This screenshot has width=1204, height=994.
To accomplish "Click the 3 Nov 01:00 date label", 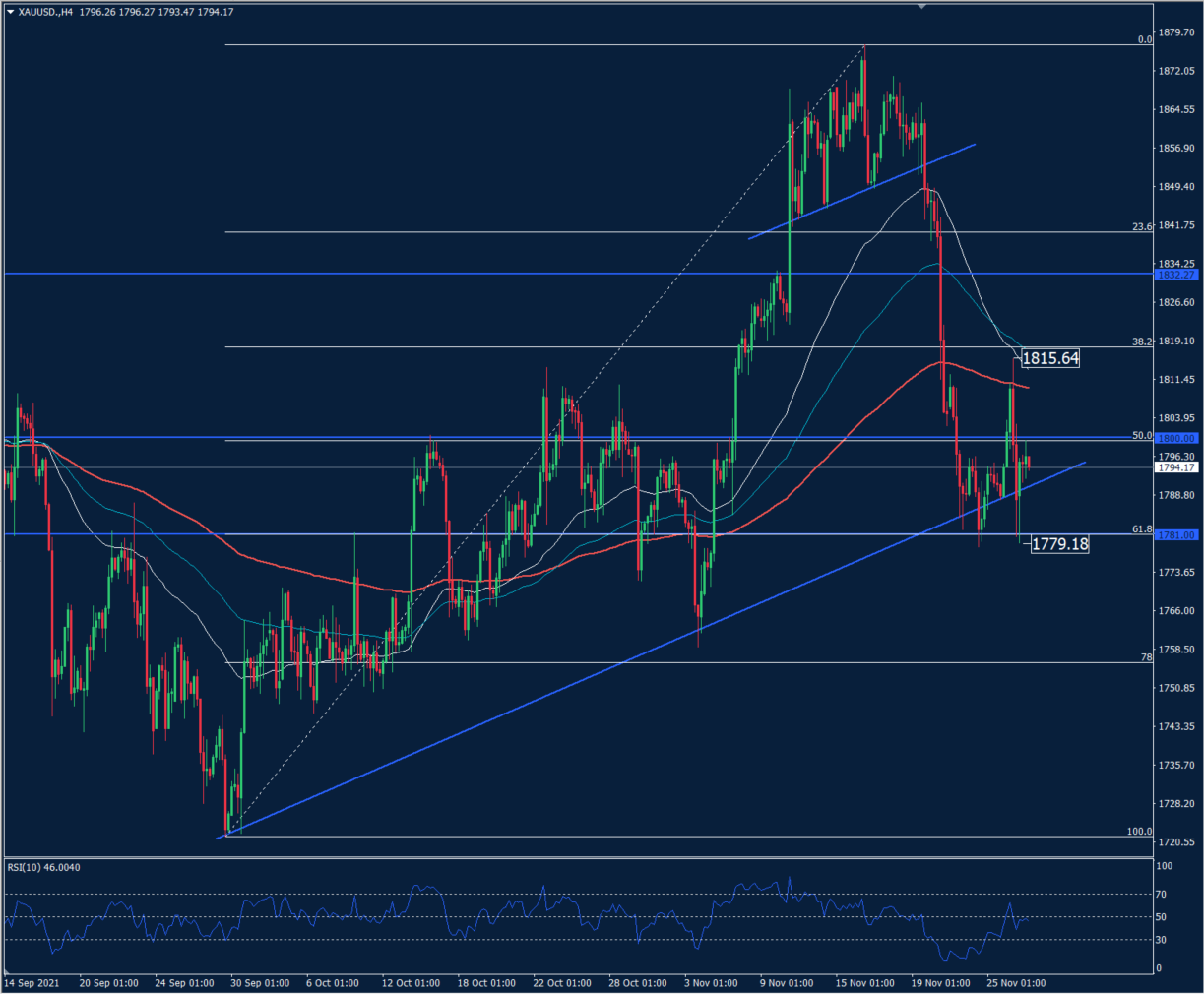I will pyautogui.click(x=711, y=983).
